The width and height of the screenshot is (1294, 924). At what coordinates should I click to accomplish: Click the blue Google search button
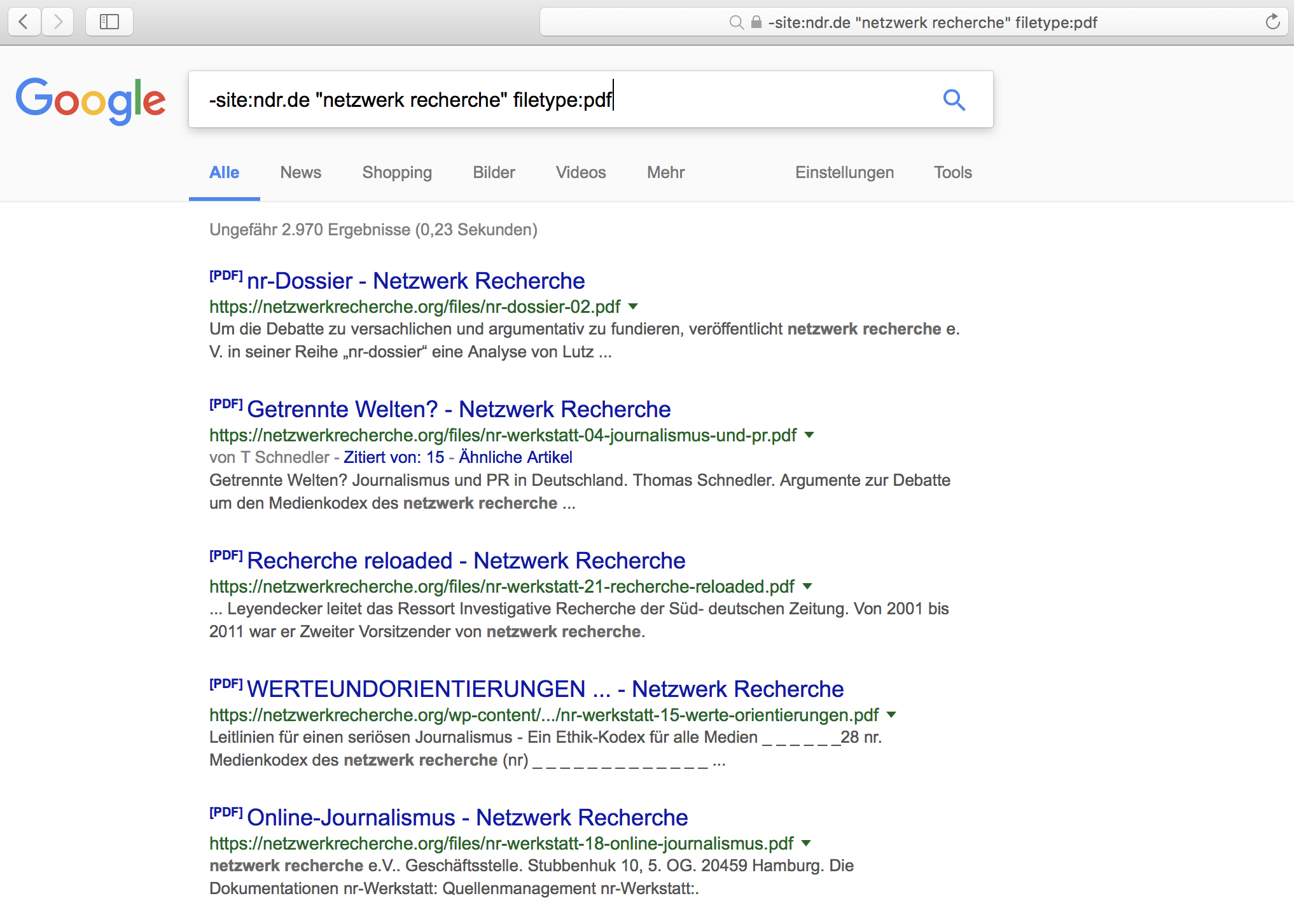click(954, 100)
